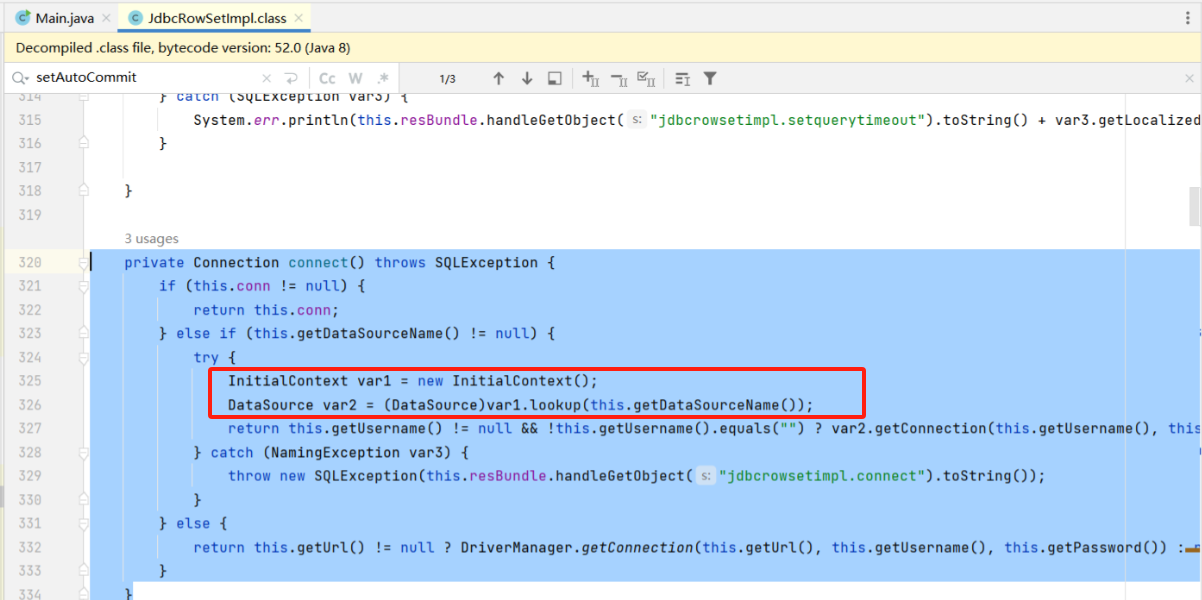The width and height of the screenshot is (1202, 600).
Task: Click the vertical editor scrollbar
Action: 1195,206
